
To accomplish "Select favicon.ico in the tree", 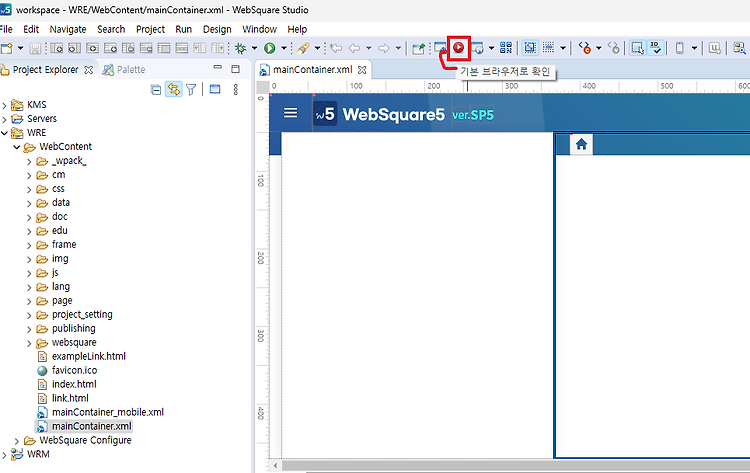I will 74,370.
